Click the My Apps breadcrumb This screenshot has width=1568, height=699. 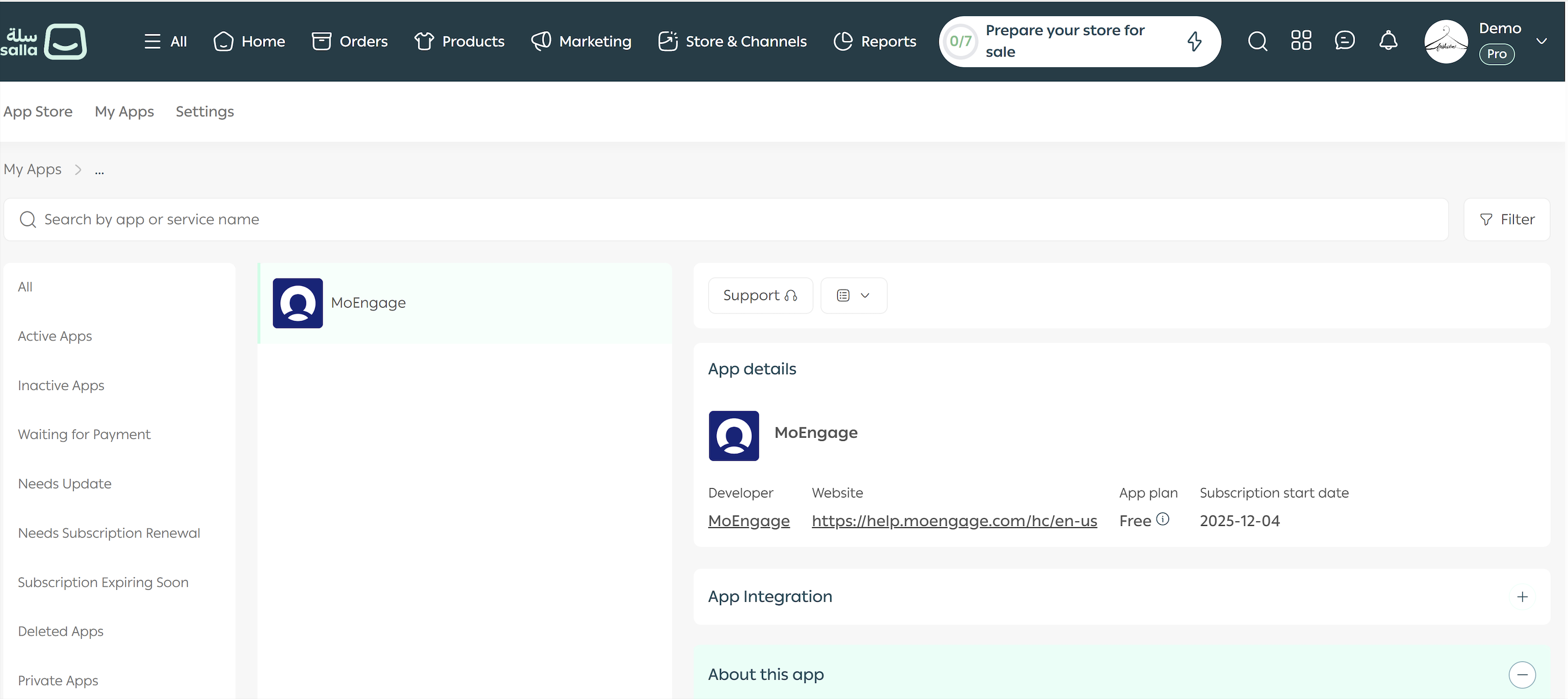point(33,169)
